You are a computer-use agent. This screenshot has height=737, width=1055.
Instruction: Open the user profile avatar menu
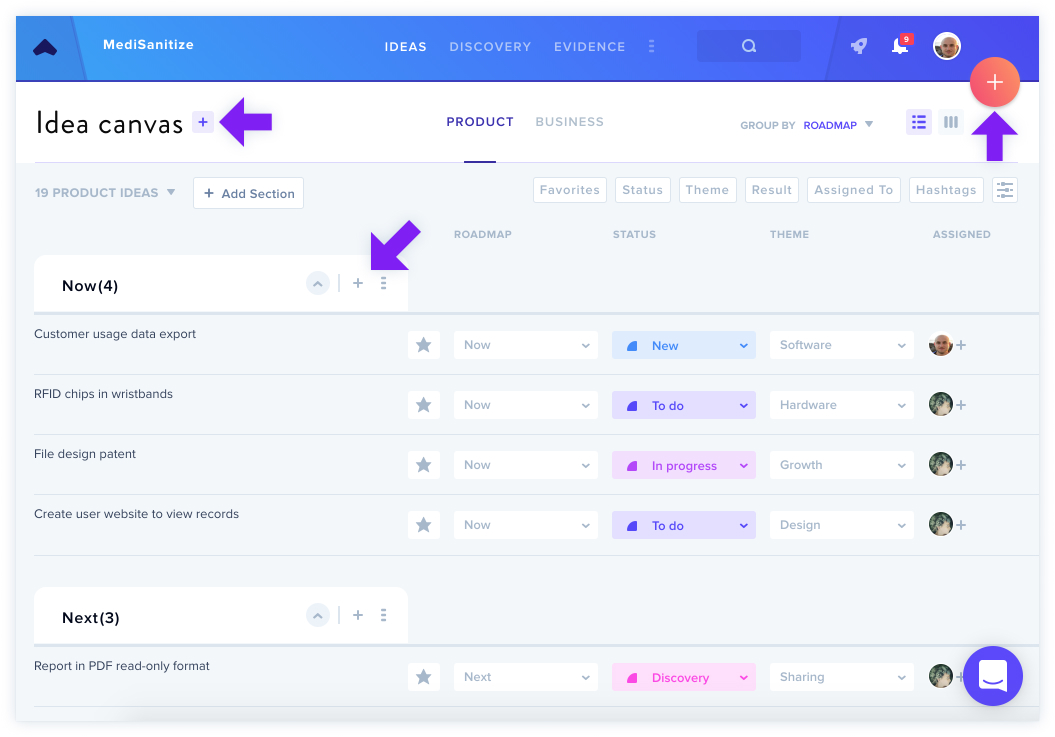(x=946, y=46)
